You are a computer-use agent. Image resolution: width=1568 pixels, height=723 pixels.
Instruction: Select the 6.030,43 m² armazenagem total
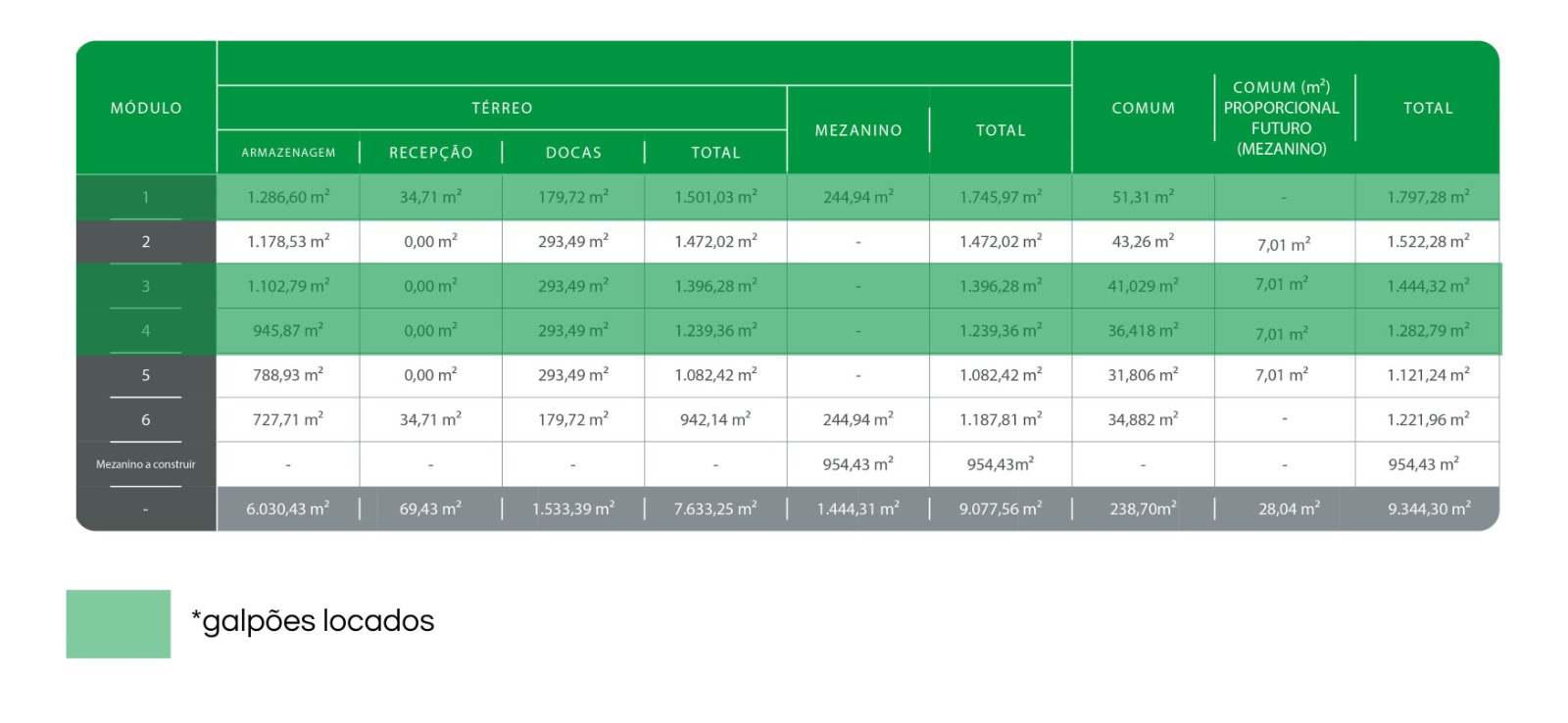pos(288,509)
